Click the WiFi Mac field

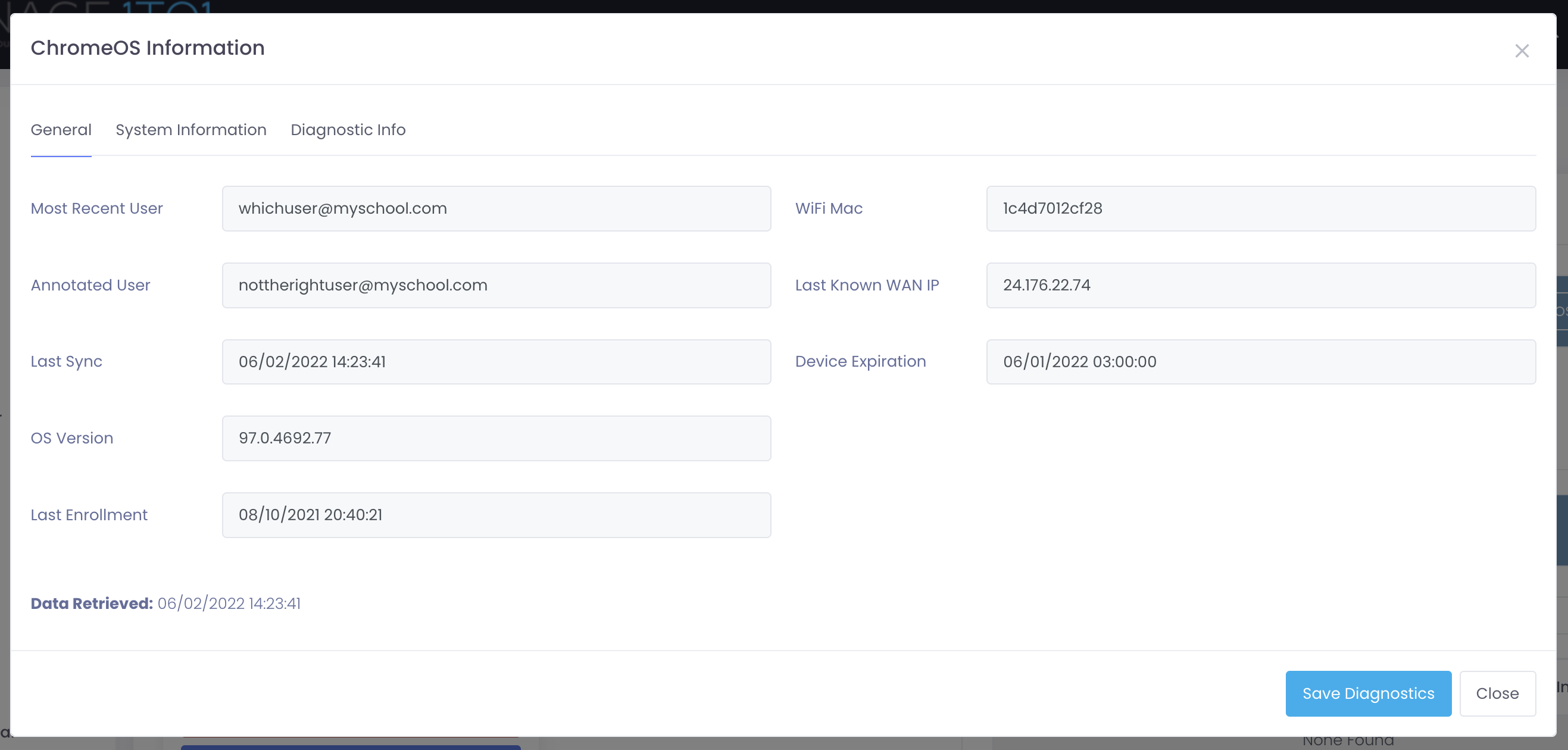pyautogui.click(x=1261, y=208)
